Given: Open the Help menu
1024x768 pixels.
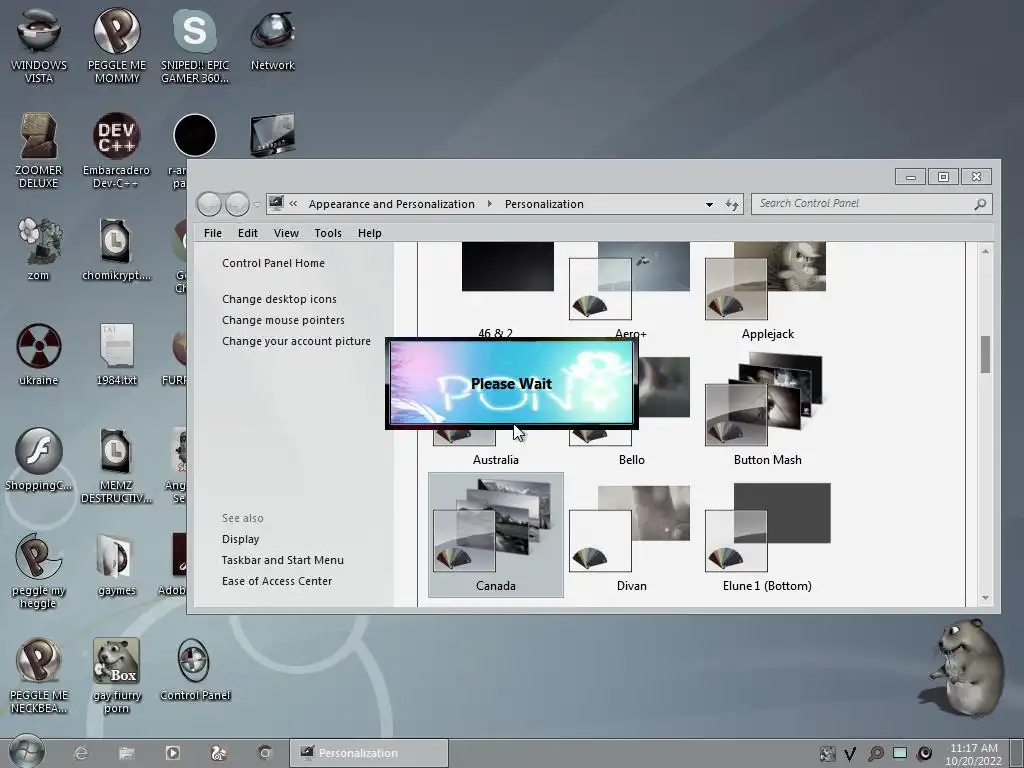Looking at the screenshot, I should [370, 233].
